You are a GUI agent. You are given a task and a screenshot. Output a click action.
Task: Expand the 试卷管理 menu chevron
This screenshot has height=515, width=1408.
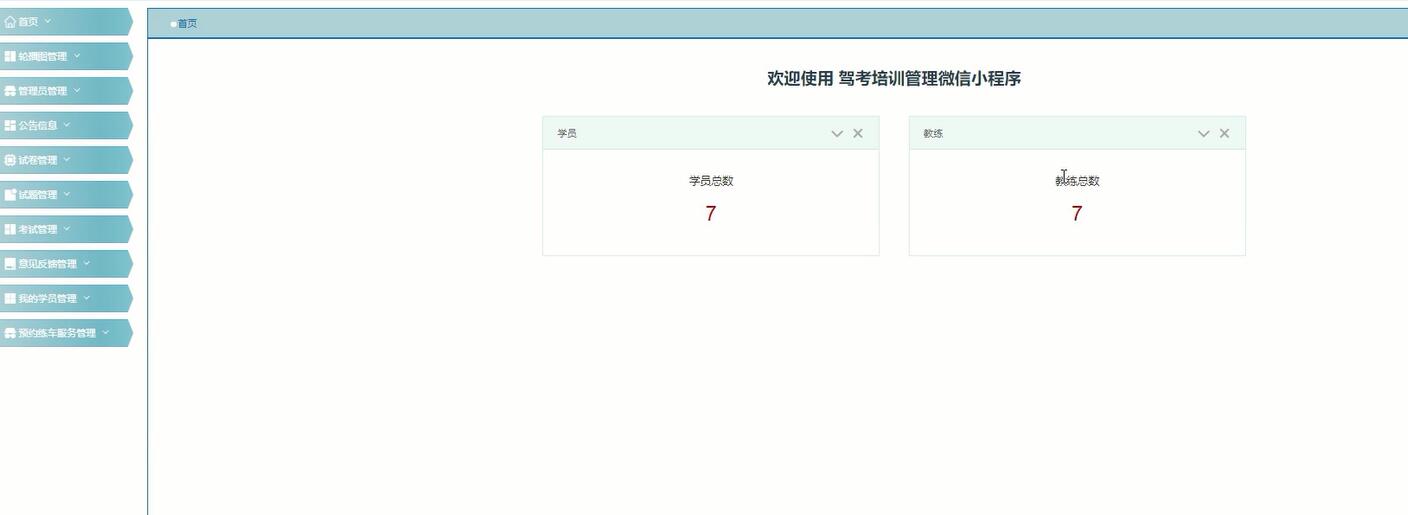coord(67,159)
